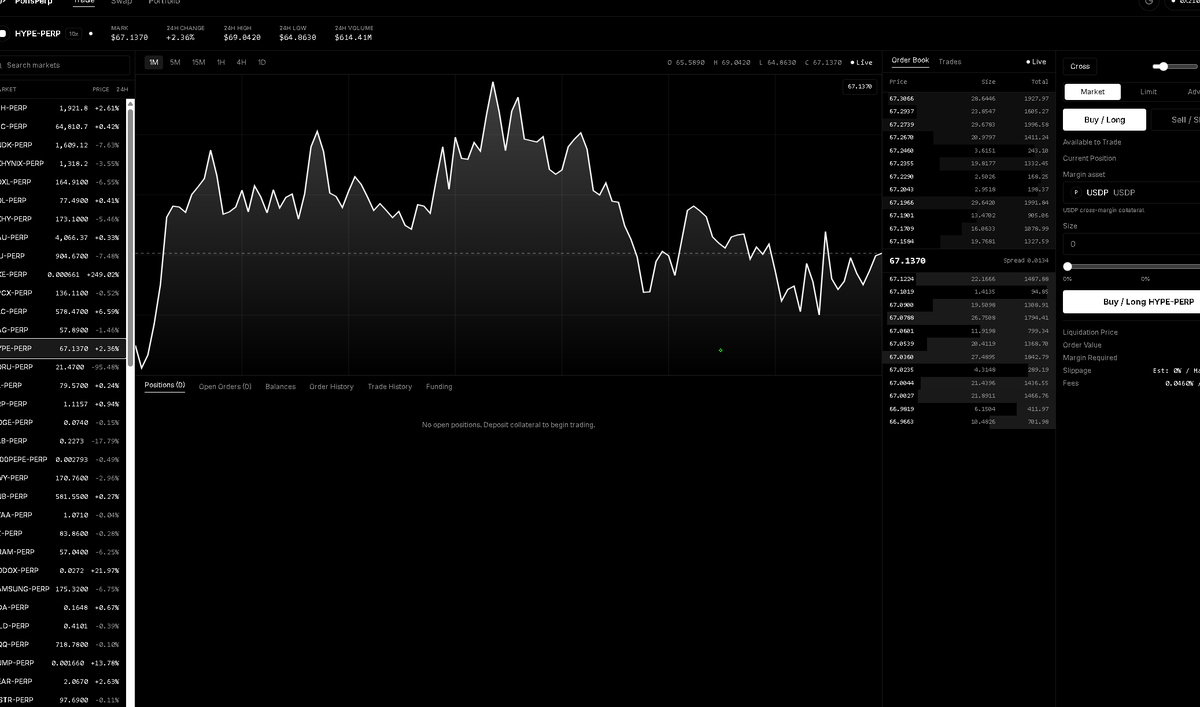Choose the Buy / Long side
Image resolution: width=1200 pixels, height=707 pixels.
[1104, 120]
